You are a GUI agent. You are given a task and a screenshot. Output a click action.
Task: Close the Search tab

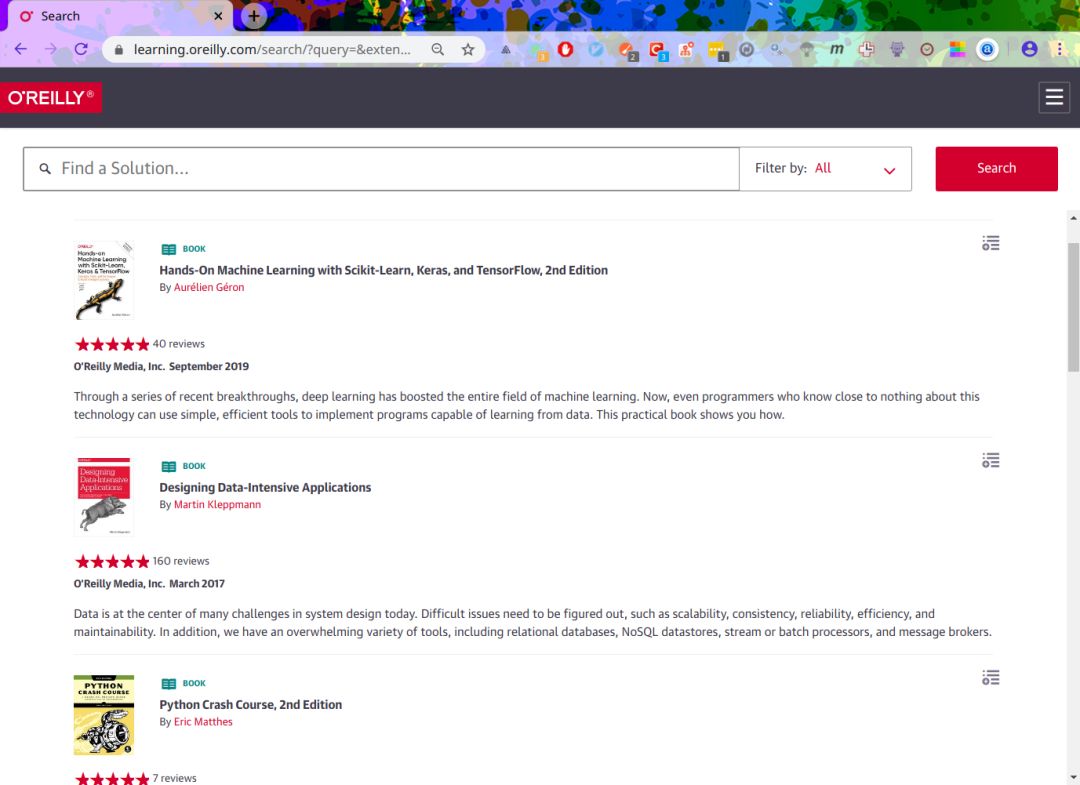[x=218, y=16]
